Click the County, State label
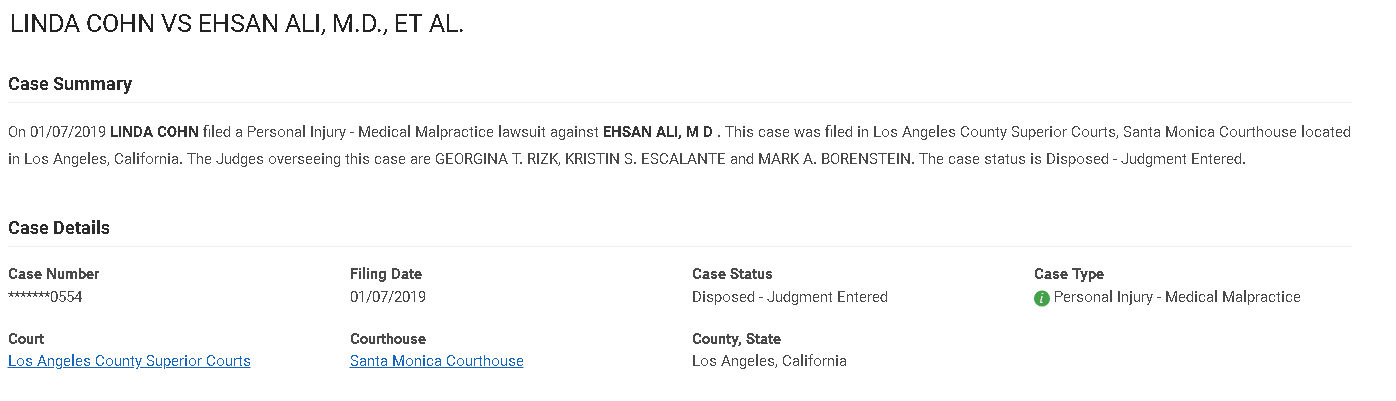This screenshot has width=1396, height=401. [x=736, y=339]
